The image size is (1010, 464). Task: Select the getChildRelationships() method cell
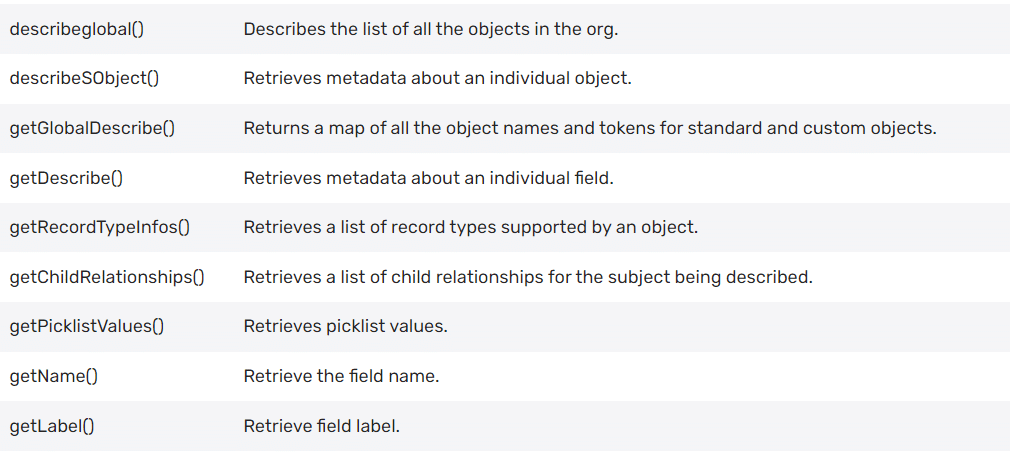pos(107,277)
